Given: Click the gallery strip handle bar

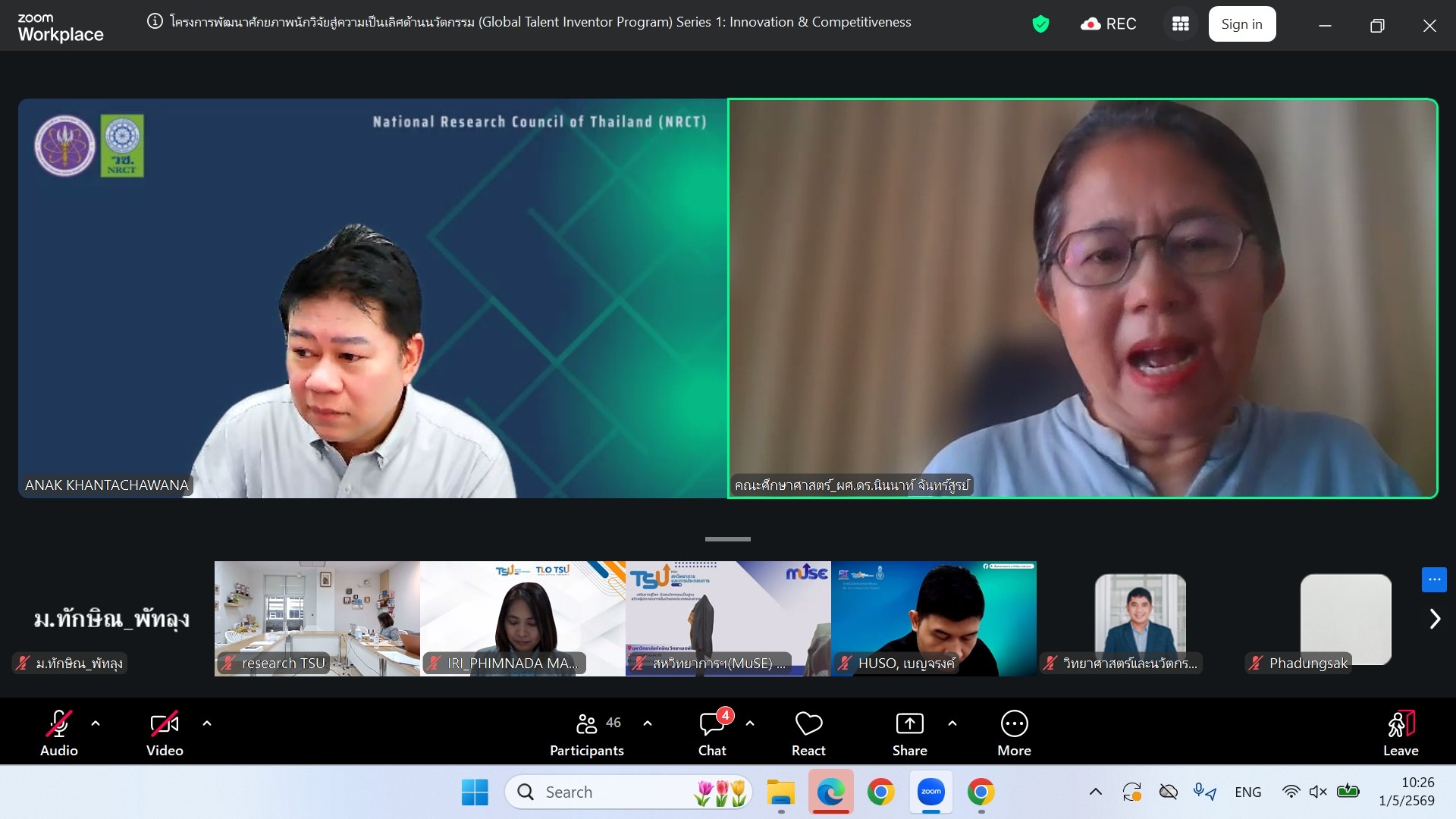Looking at the screenshot, I should [x=727, y=539].
